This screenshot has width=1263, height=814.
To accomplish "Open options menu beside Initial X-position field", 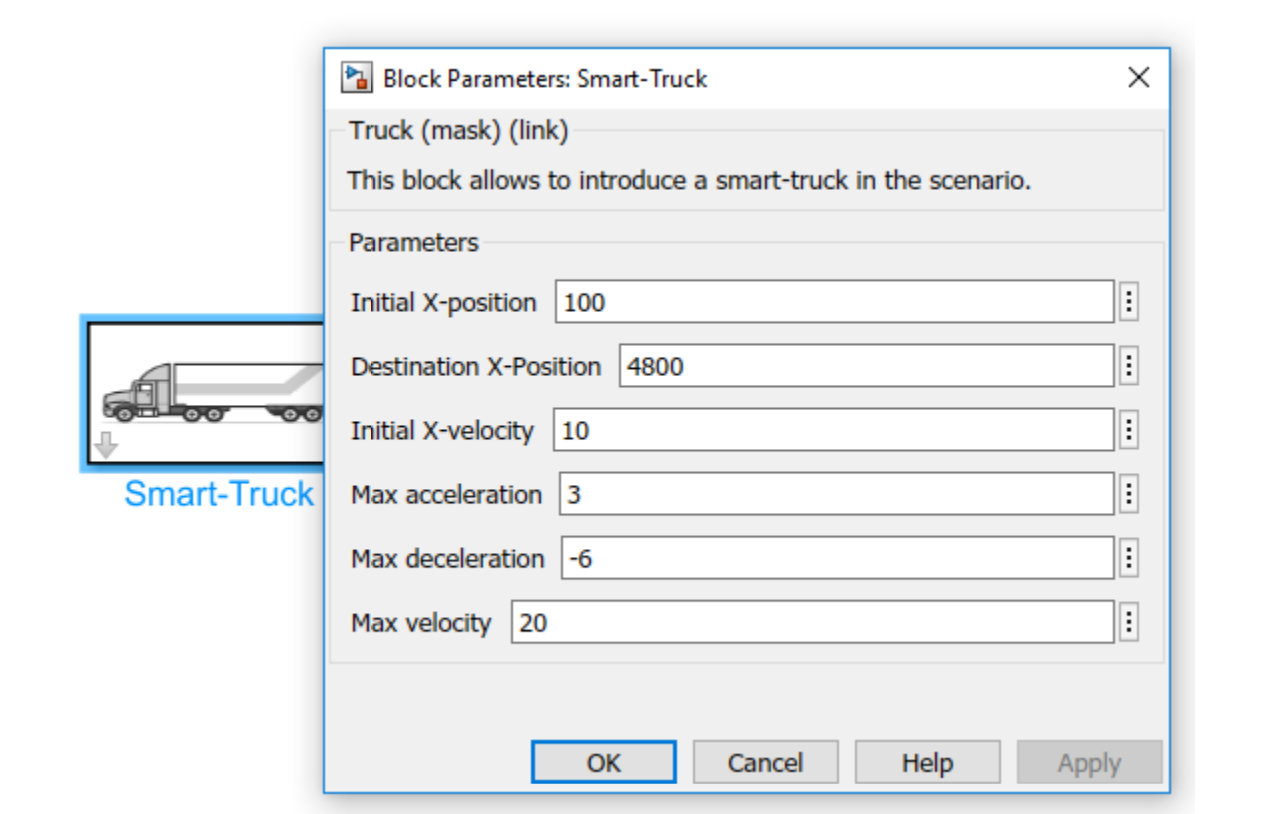I will (x=1129, y=302).
